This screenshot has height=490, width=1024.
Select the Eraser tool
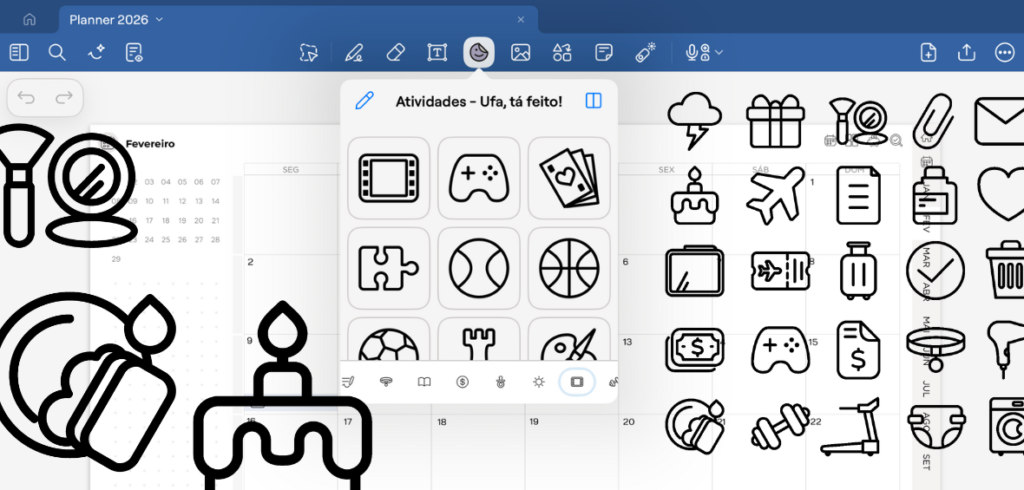pos(395,52)
